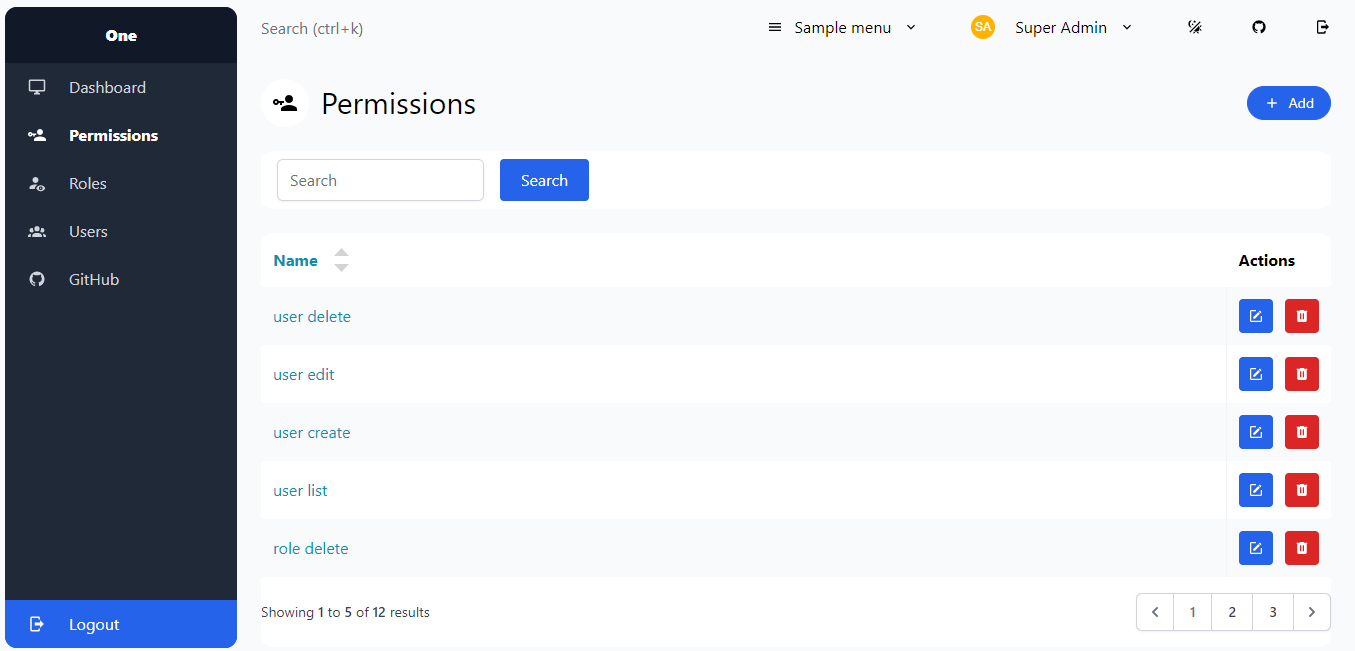Edit the 'role delete' permission

(1256, 548)
